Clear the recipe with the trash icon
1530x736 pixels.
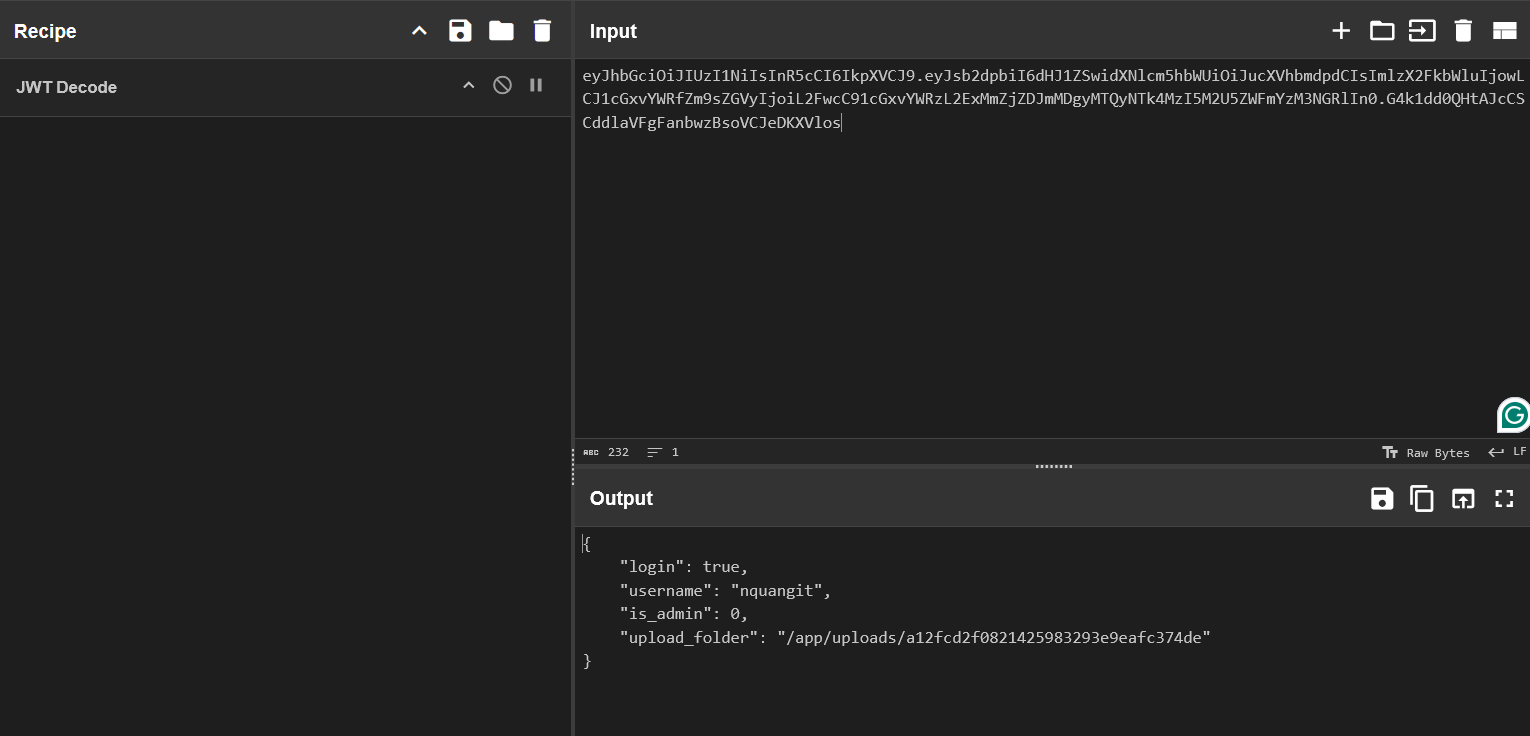[x=542, y=31]
